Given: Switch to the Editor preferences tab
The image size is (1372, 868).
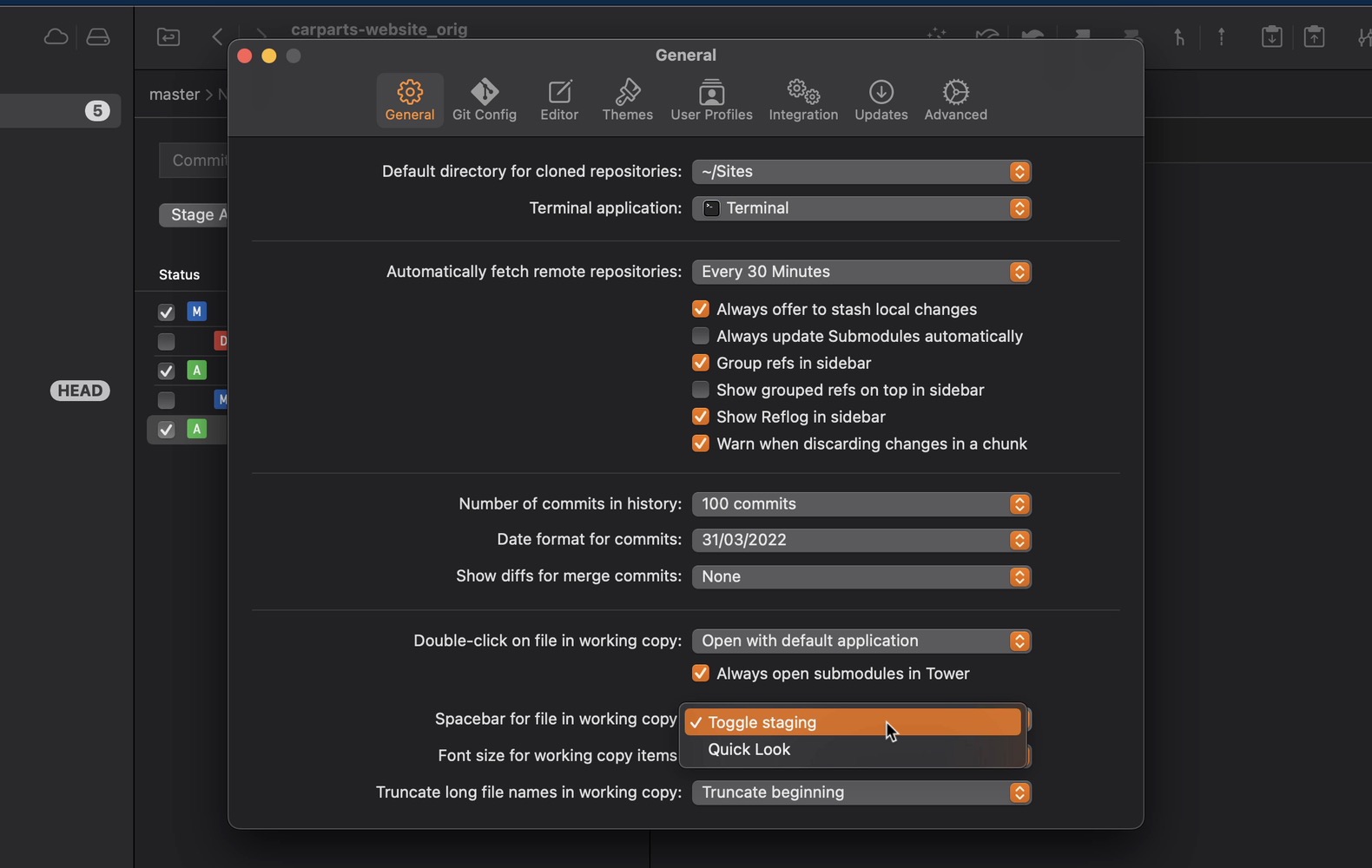Looking at the screenshot, I should tap(559, 100).
